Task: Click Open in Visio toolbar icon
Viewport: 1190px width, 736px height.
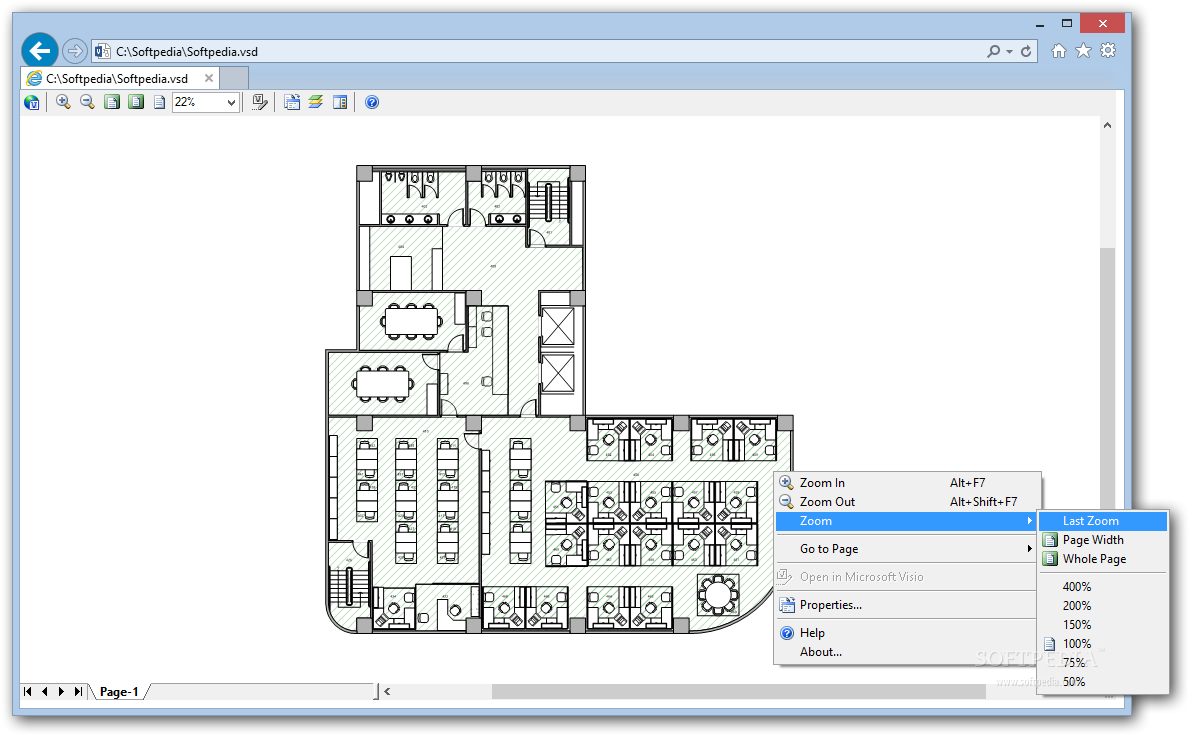Action: point(260,102)
